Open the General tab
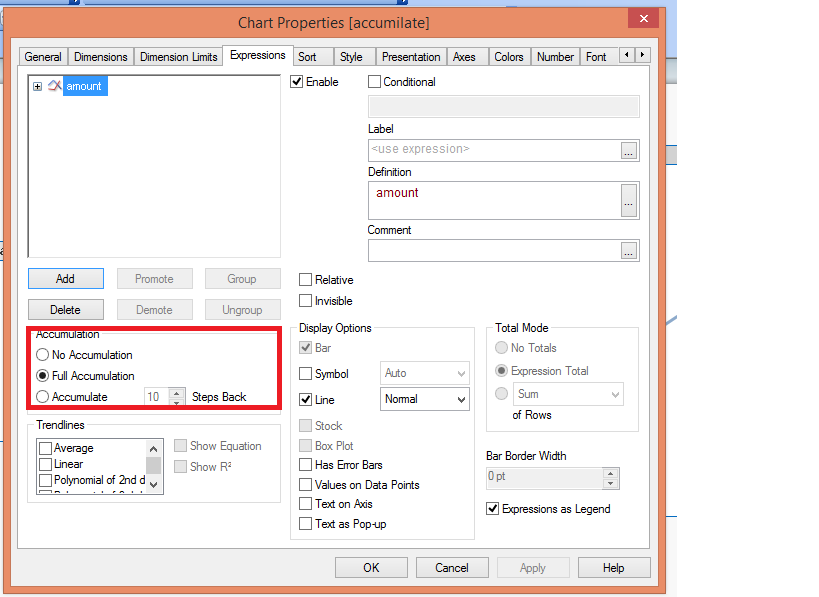819x597 pixels. [x=43, y=56]
